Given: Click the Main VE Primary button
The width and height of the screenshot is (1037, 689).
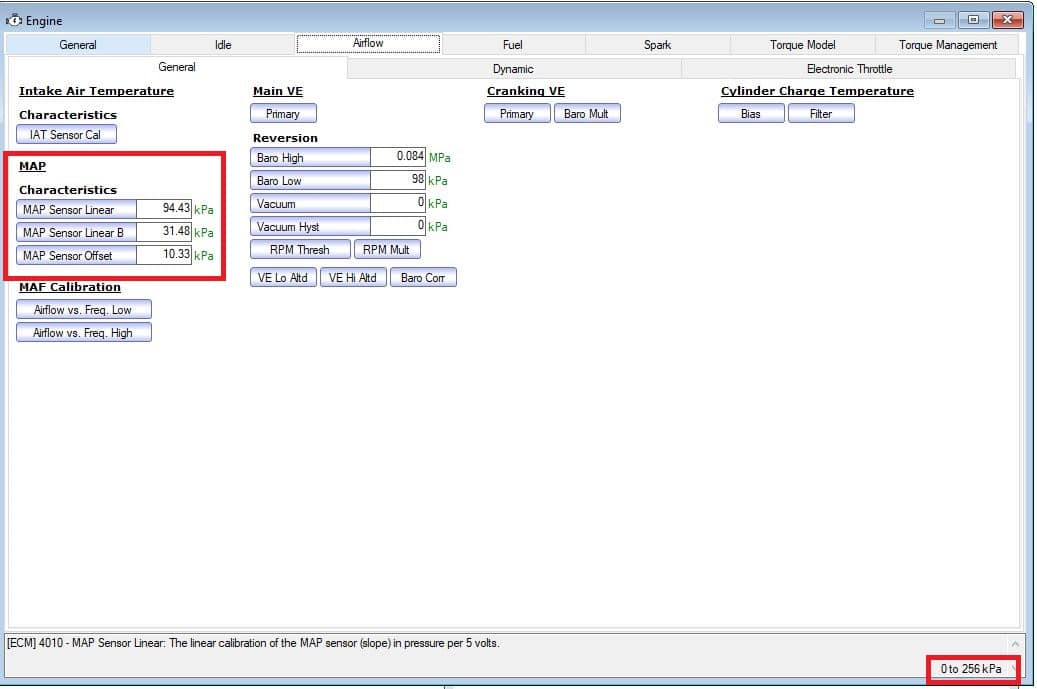Looking at the screenshot, I should click(283, 114).
